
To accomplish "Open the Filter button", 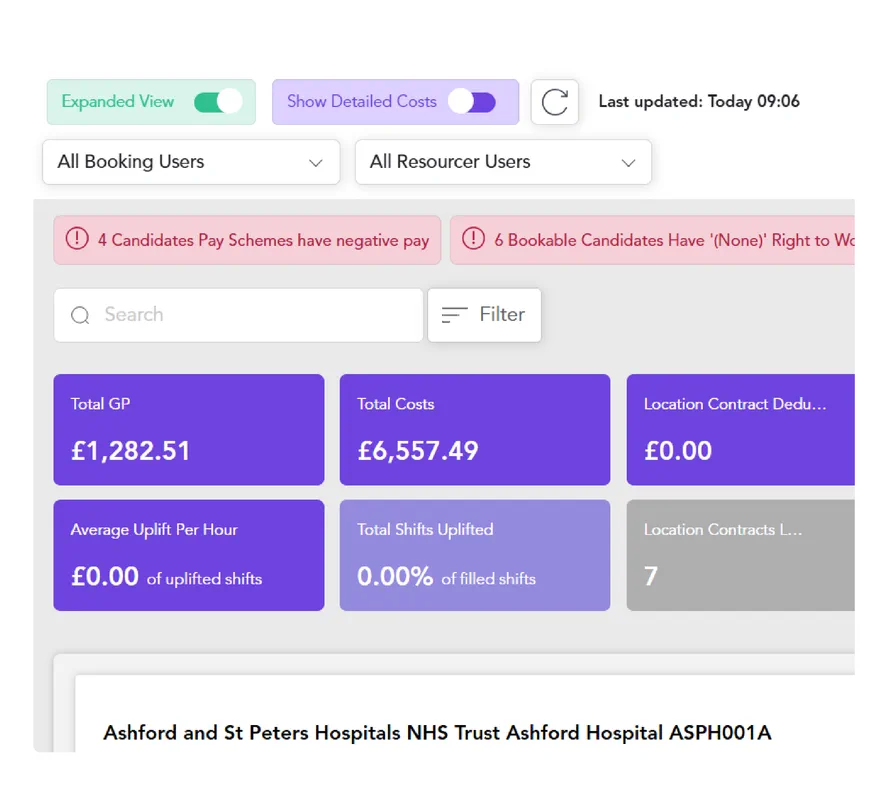I will (x=484, y=315).
